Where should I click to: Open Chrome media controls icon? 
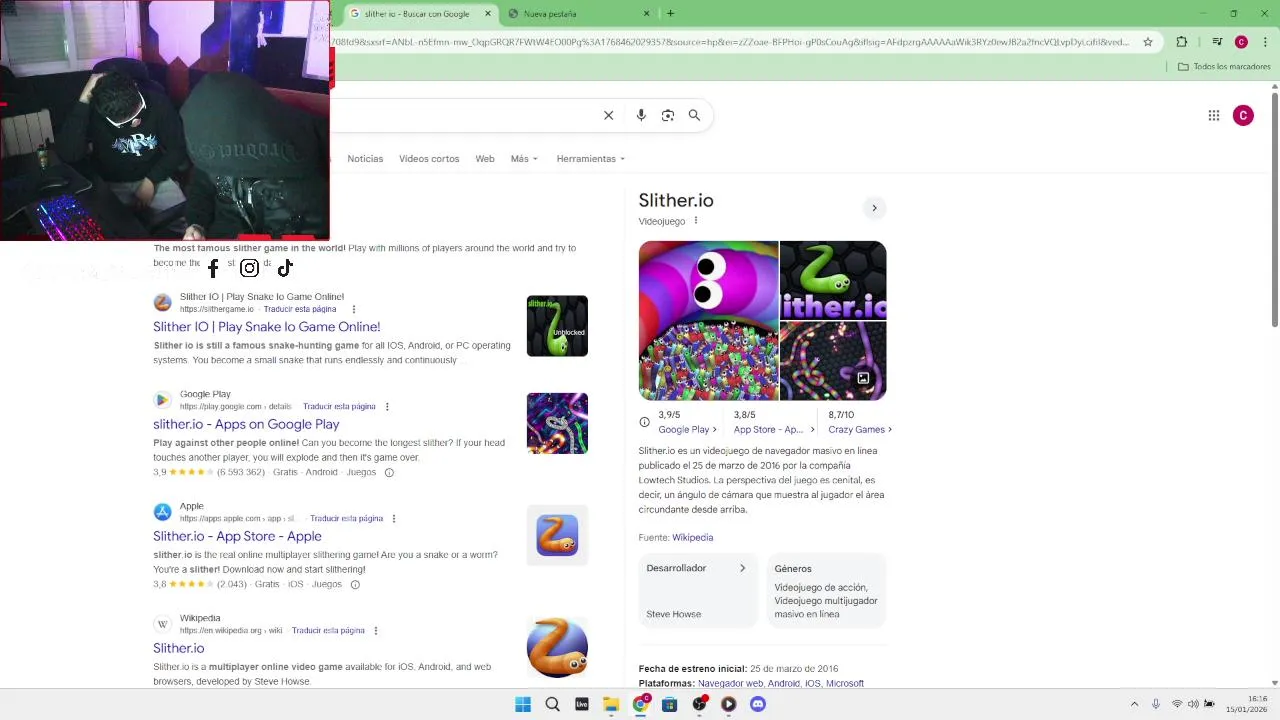click(1217, 42)
